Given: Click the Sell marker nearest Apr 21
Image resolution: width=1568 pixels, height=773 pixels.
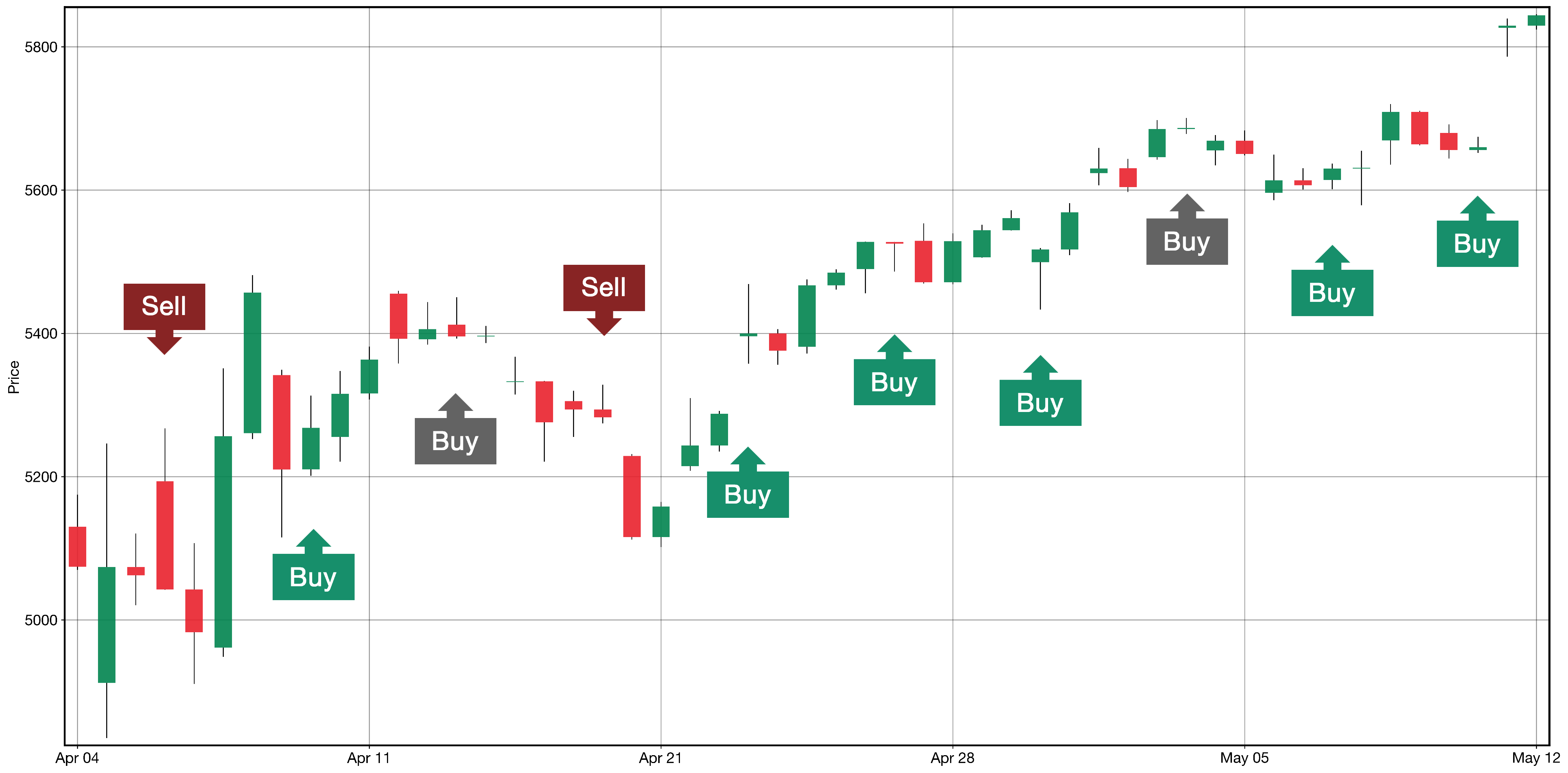Looking at the screenshot, I should coord(604,288).
